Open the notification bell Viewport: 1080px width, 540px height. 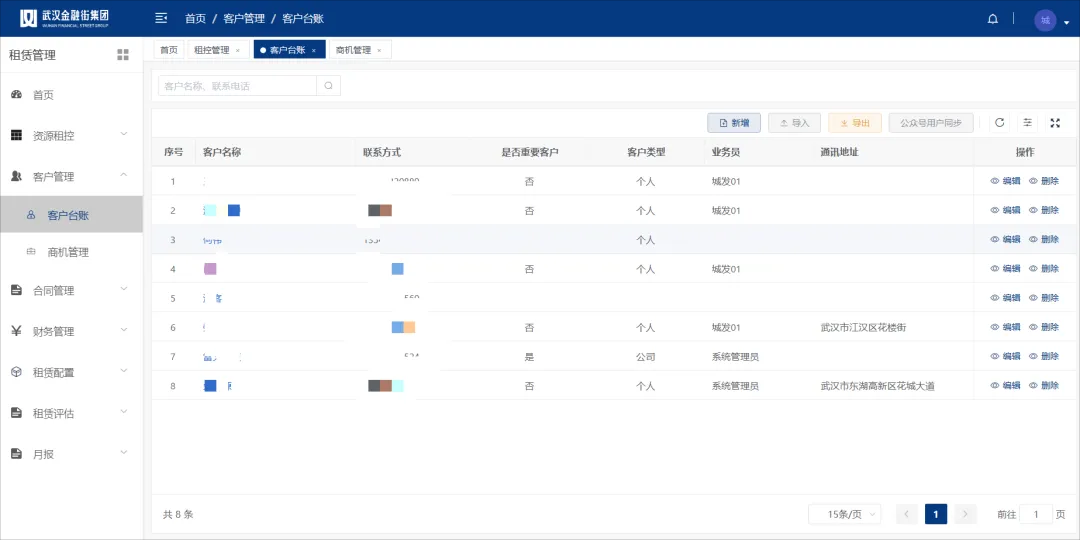(x=993, y=19)
